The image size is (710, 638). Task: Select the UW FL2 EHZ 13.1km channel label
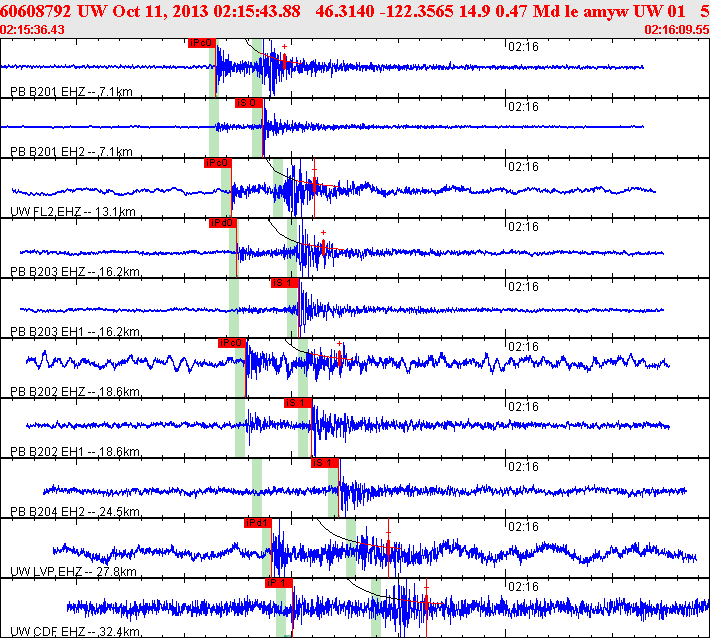[72, 212]
